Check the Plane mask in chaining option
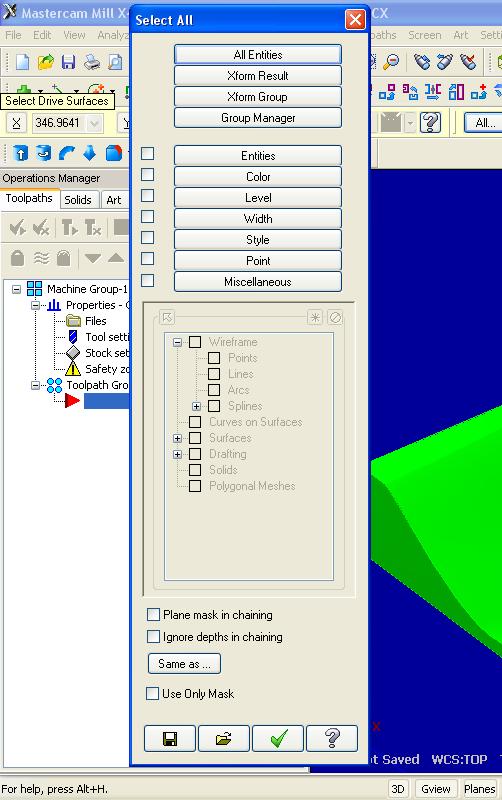Screen dimensions: 502x800 [153, 614]
